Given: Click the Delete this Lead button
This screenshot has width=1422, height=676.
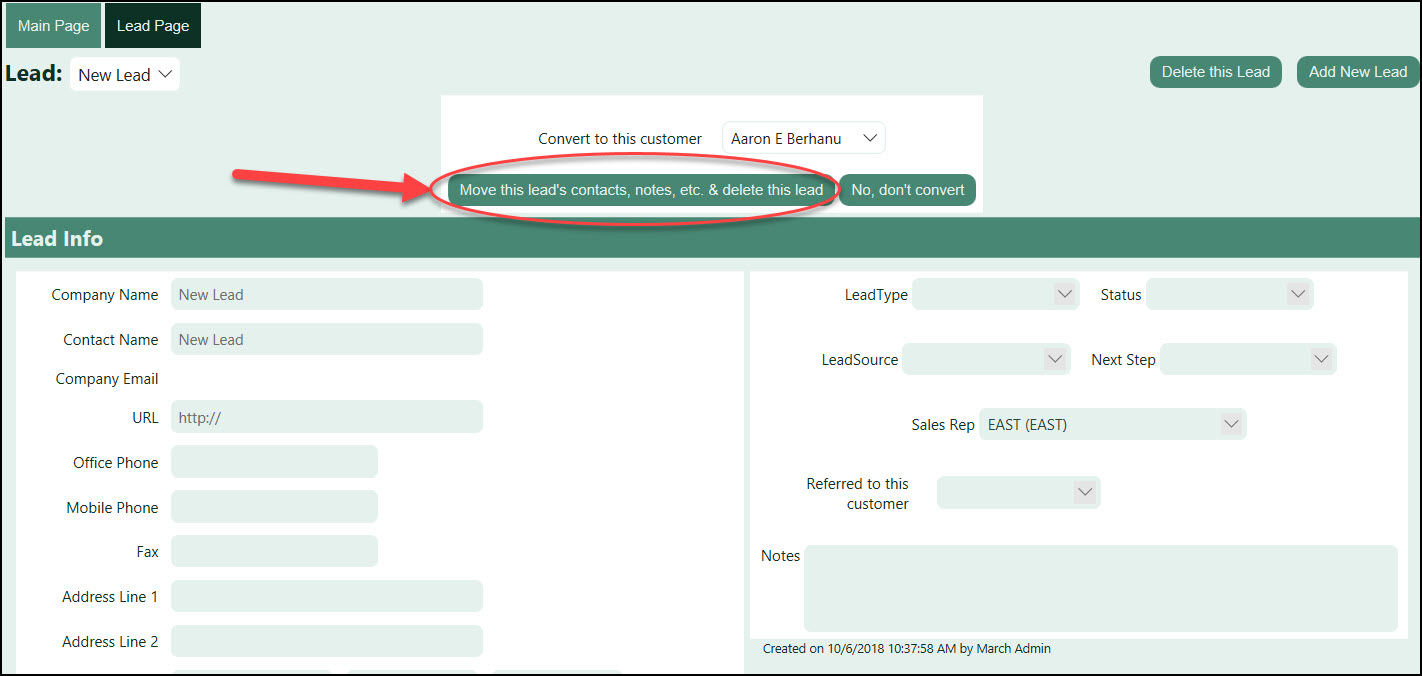Looking at the screenshot, I should point(1215,72).
